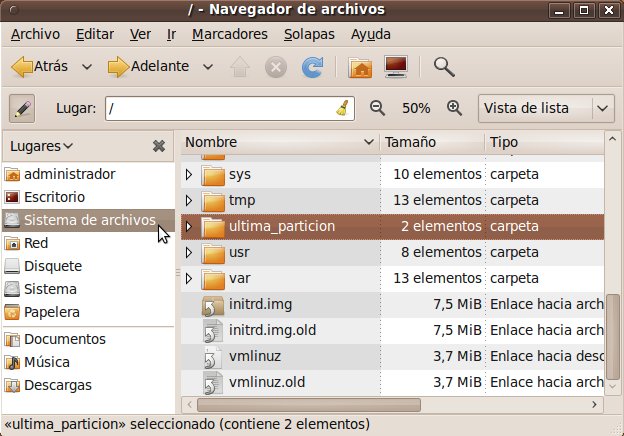Select the usr folder row

point(392,252)
